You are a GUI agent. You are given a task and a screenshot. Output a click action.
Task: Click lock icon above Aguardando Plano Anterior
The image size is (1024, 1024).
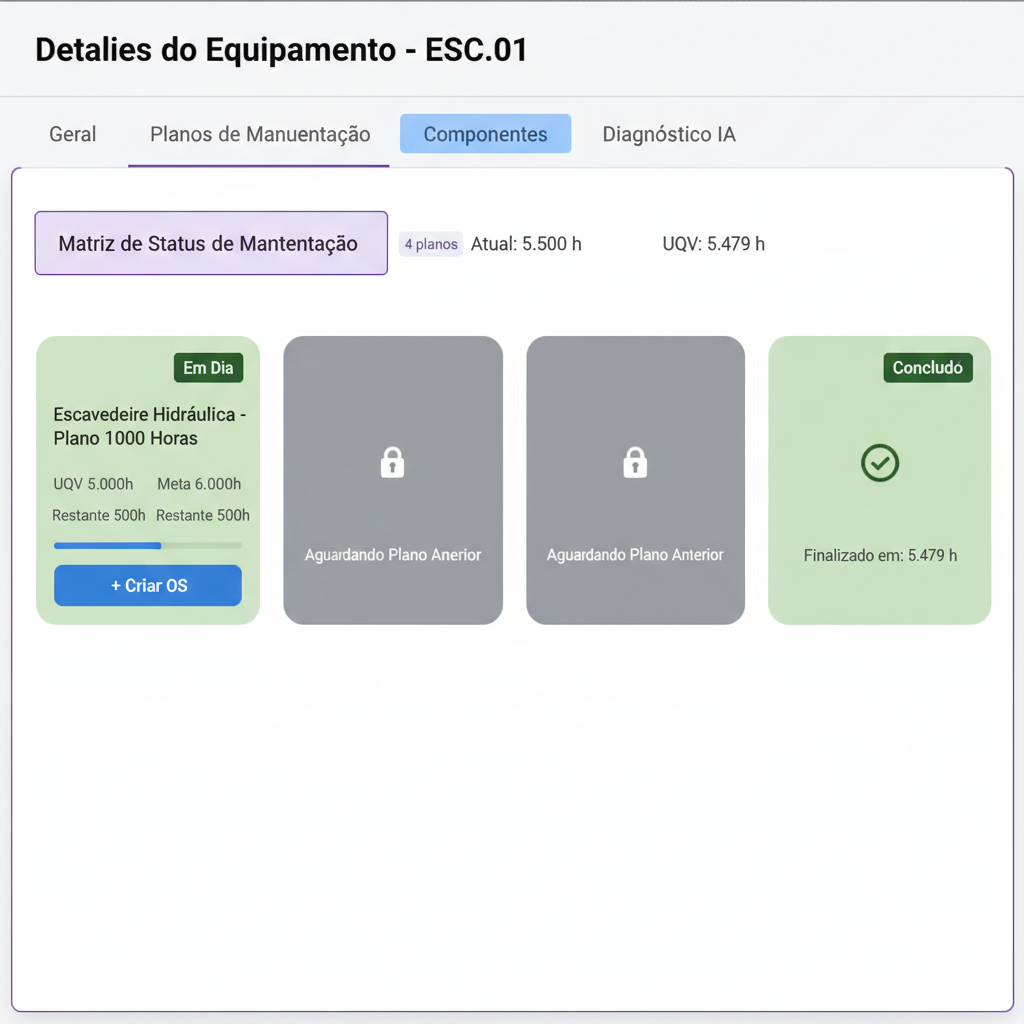(635, 462)
